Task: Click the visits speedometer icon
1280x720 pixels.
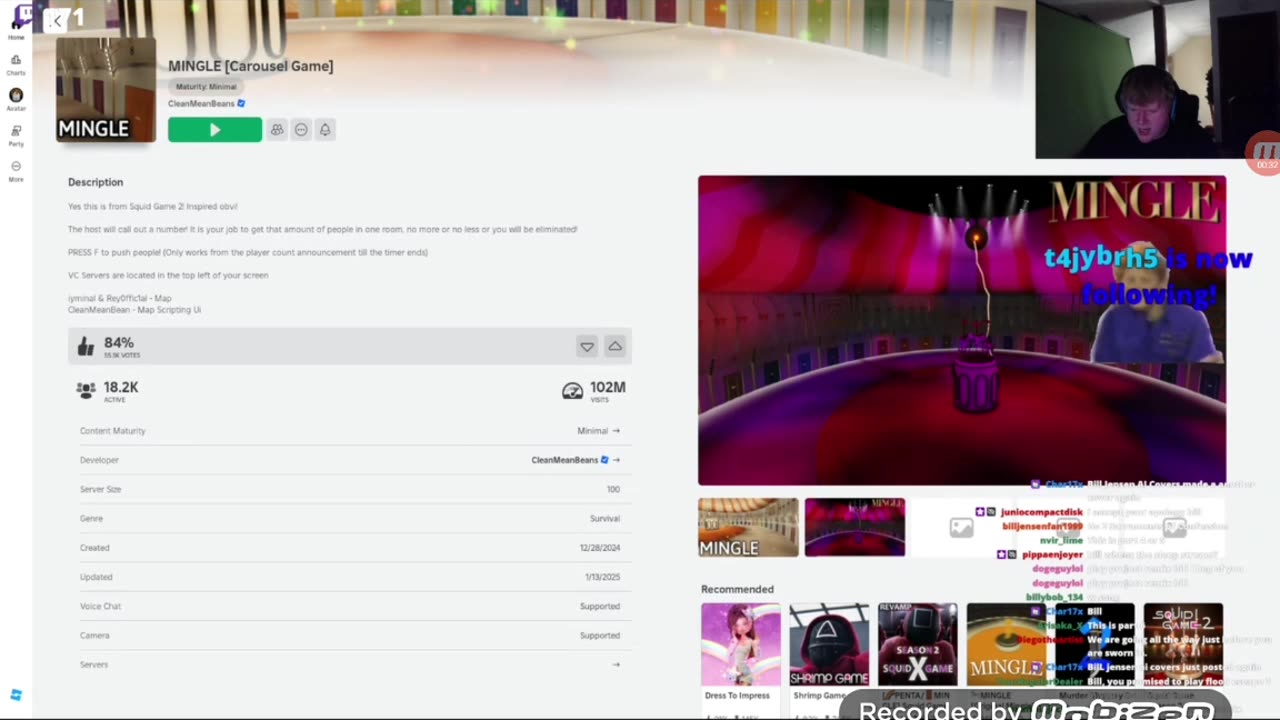Action: 572,391
